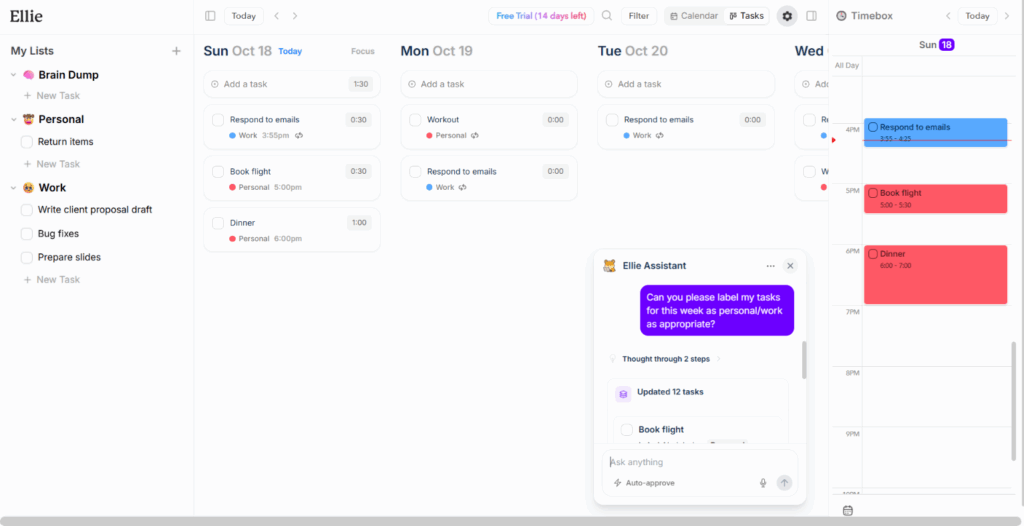Complete Monday Workout checkbox

[x=415, y=120]
